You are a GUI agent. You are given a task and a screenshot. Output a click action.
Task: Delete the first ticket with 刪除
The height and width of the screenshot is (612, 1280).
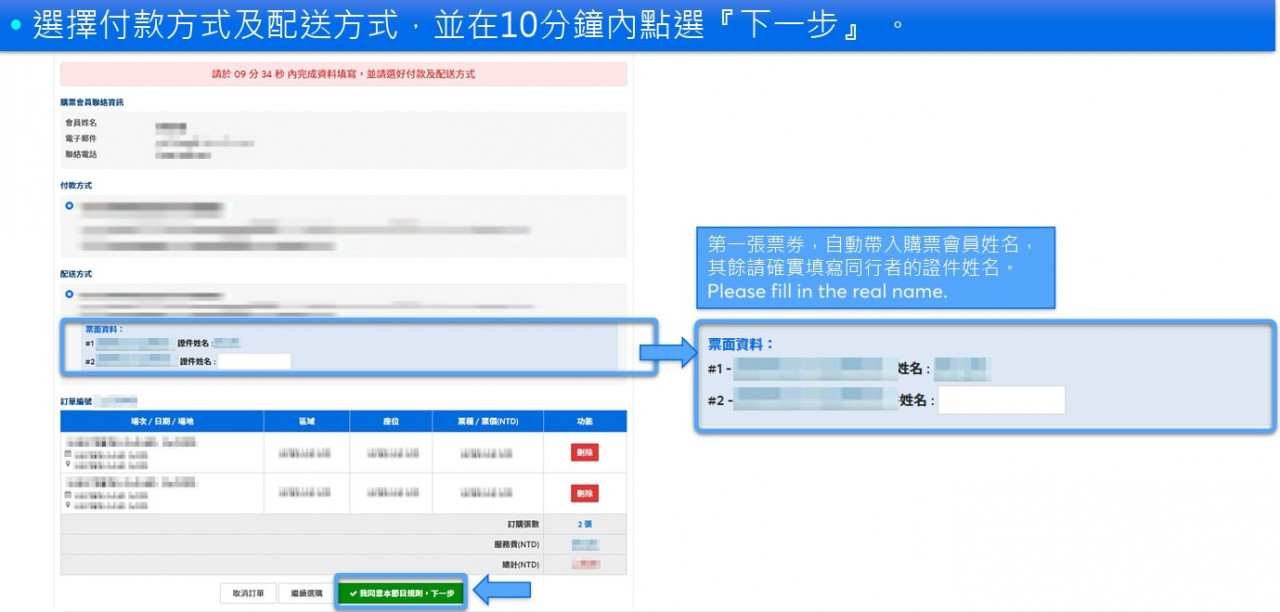click(x=584, y=453)
